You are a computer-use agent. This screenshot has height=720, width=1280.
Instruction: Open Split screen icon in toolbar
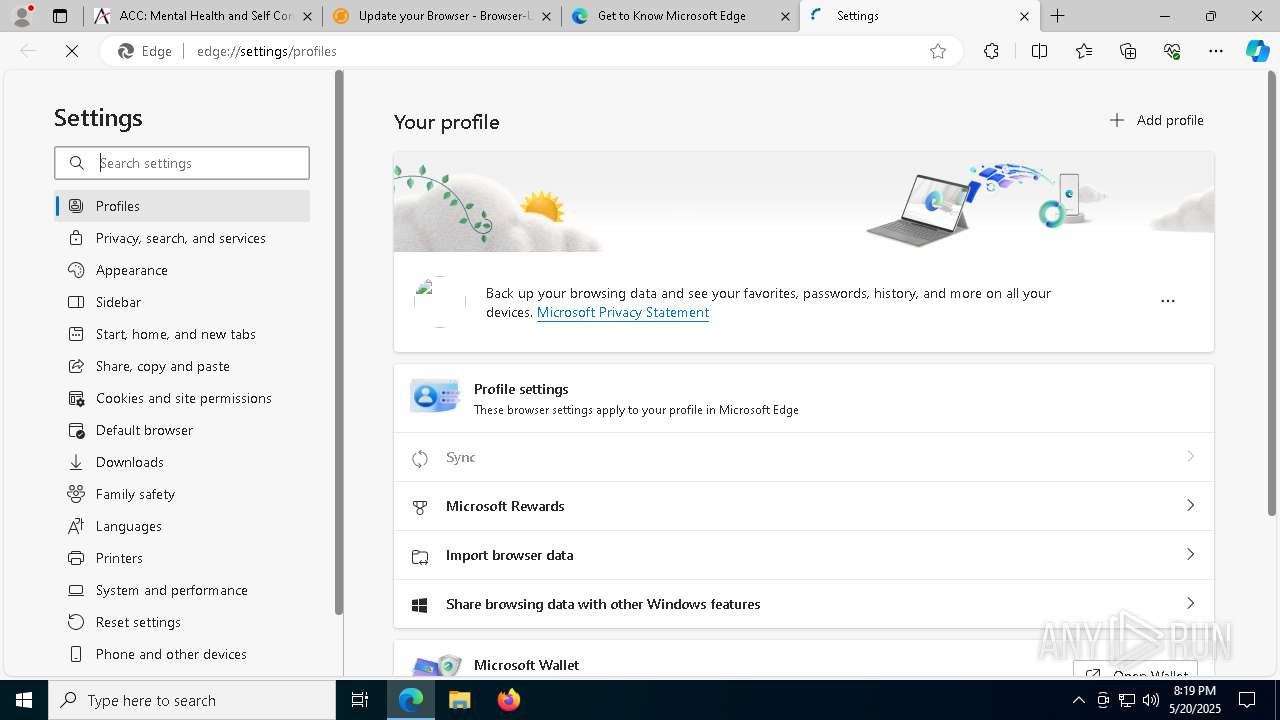(x=1039, y=51)
